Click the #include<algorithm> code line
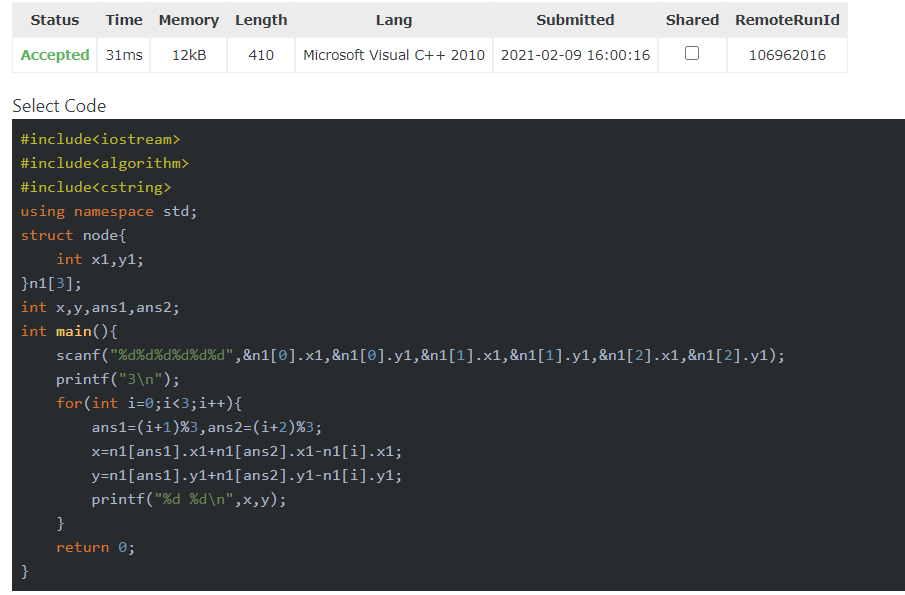The height and width of the screenshot is (595, 905). coord(104,164)
